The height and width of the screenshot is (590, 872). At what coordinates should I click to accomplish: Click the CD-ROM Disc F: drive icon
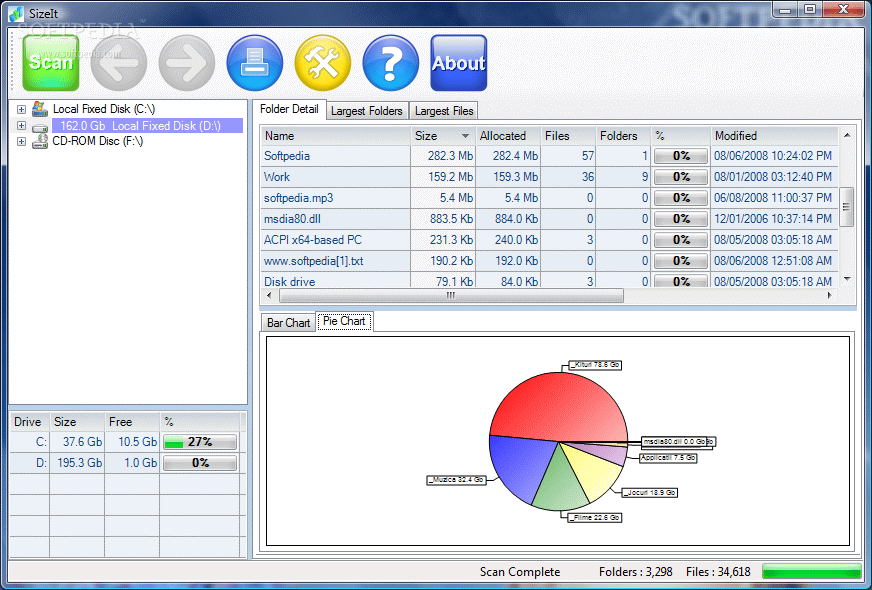[39, 142]
